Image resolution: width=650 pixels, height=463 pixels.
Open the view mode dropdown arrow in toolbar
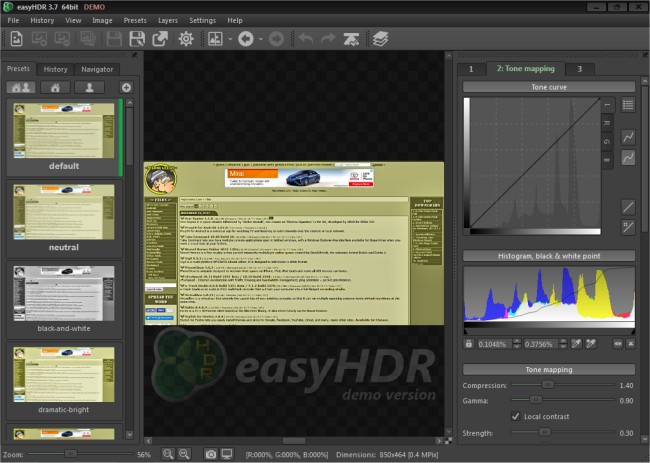228,39
